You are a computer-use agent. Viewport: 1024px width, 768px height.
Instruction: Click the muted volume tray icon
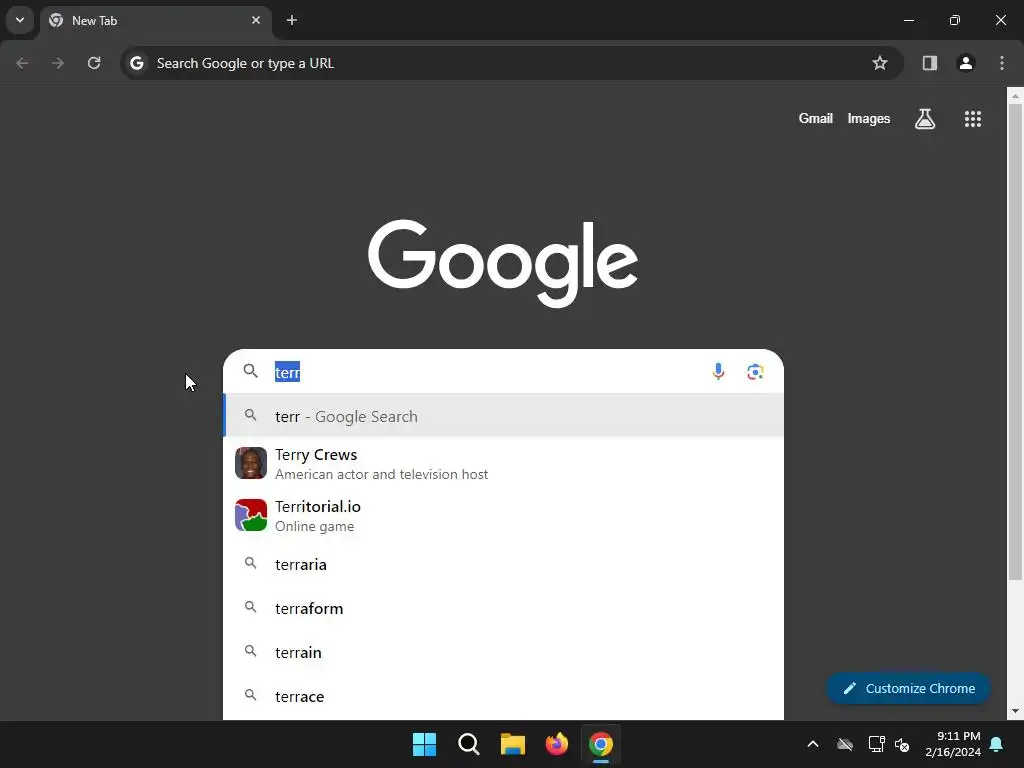point(903,744)
